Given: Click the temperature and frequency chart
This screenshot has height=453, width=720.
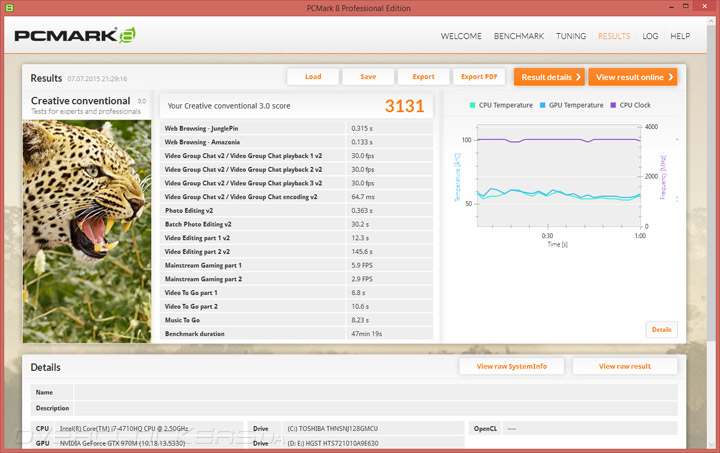Looking at the screenshot, I should [559, 176].
